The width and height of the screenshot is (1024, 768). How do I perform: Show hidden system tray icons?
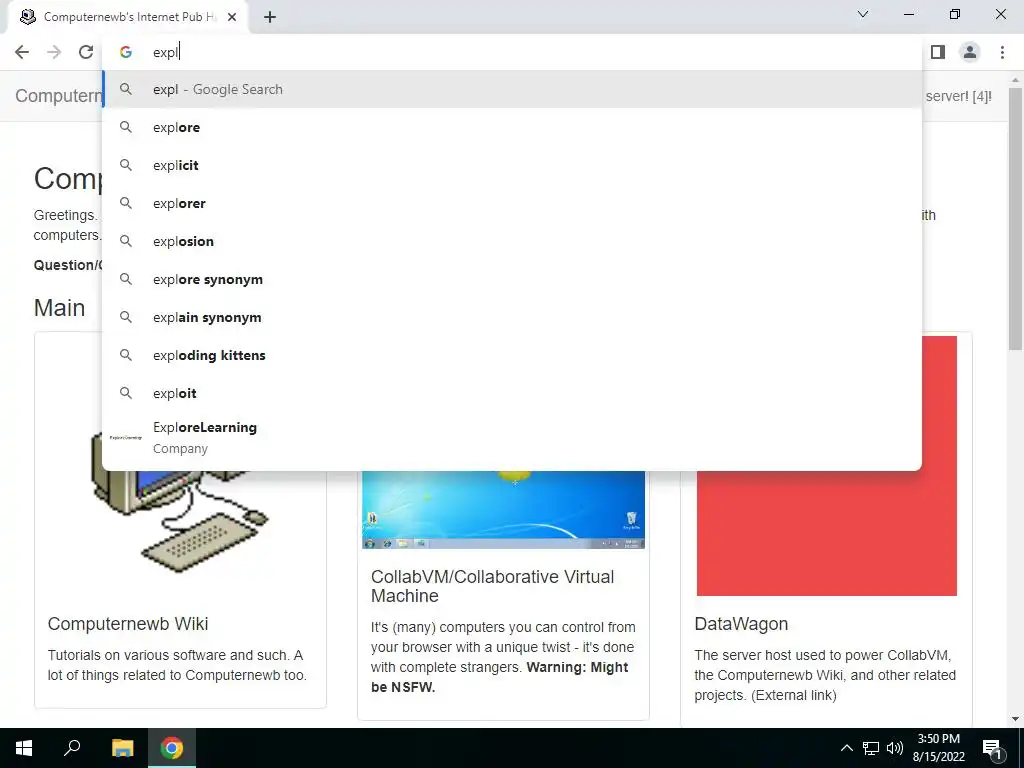(846, 748)
